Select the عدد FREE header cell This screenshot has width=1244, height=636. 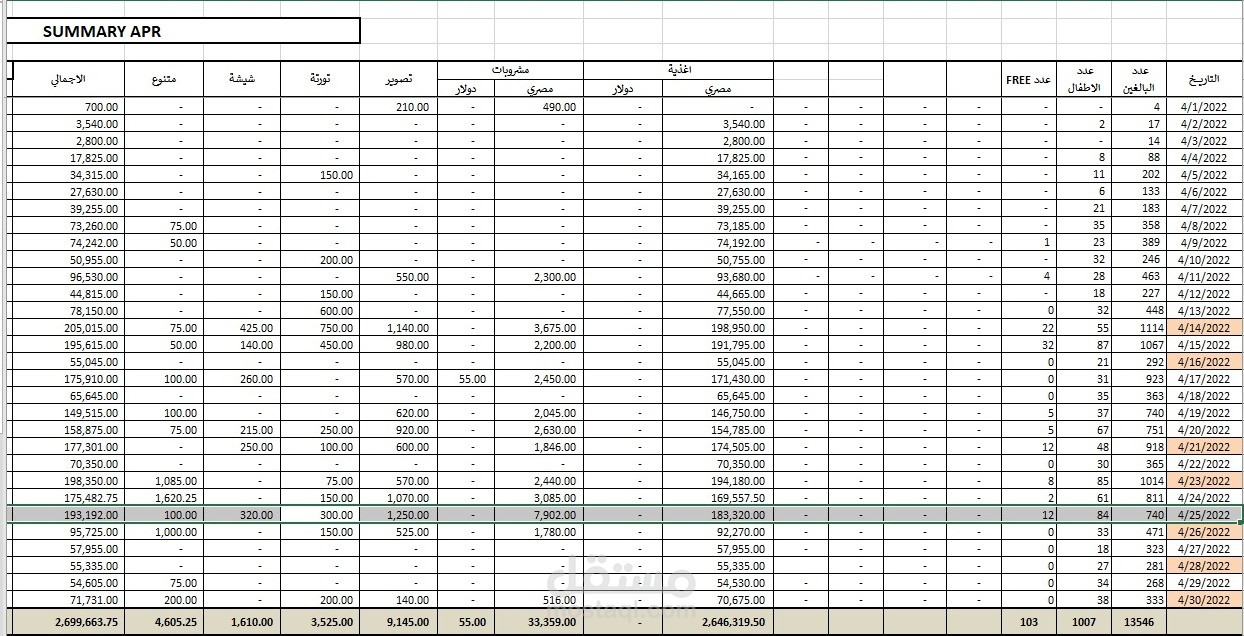pos(1030,79)
